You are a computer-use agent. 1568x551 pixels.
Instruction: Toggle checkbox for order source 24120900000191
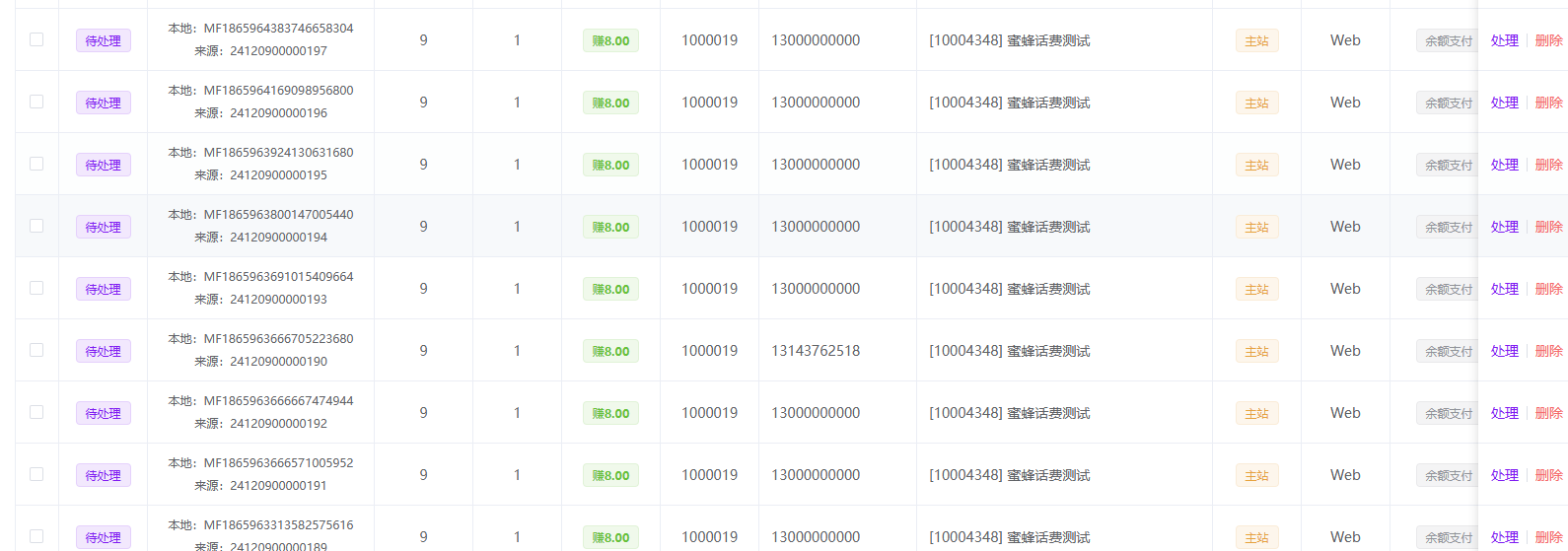[36, 474]
